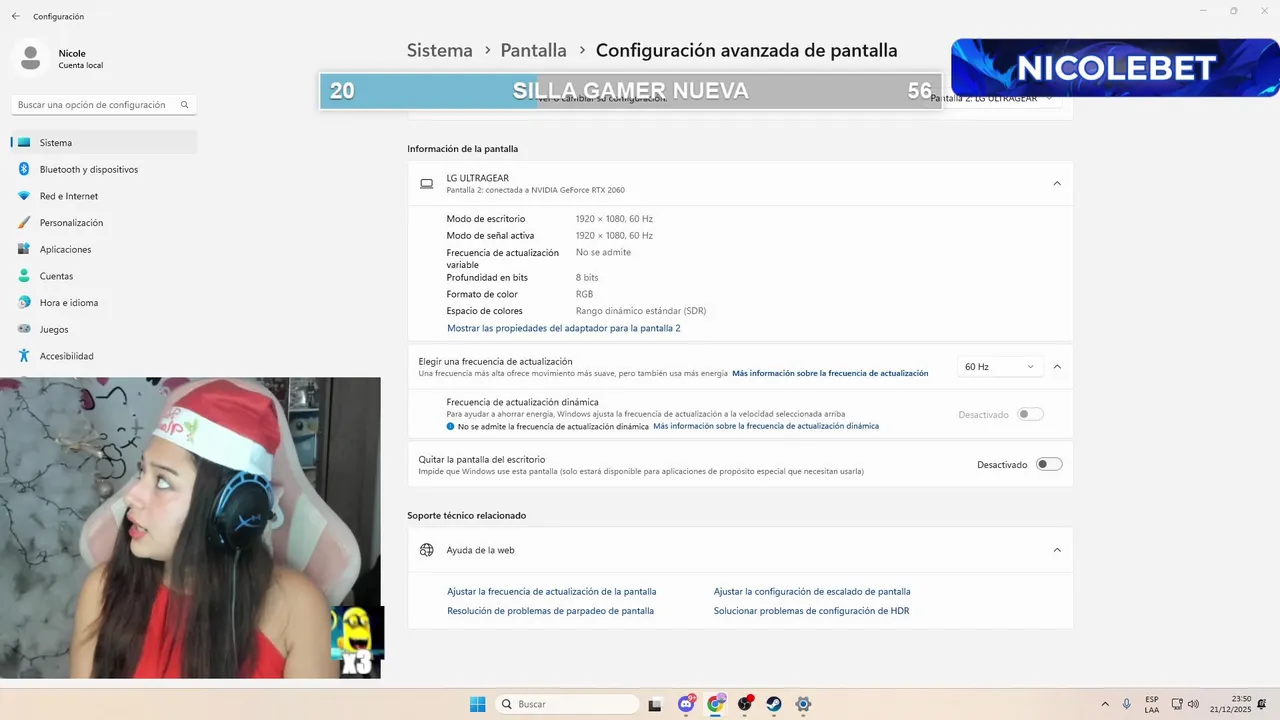Screen dimensions: 1280x720
Task: Navigate to Sistema in the breadcrumb
Action: point(439,50)
